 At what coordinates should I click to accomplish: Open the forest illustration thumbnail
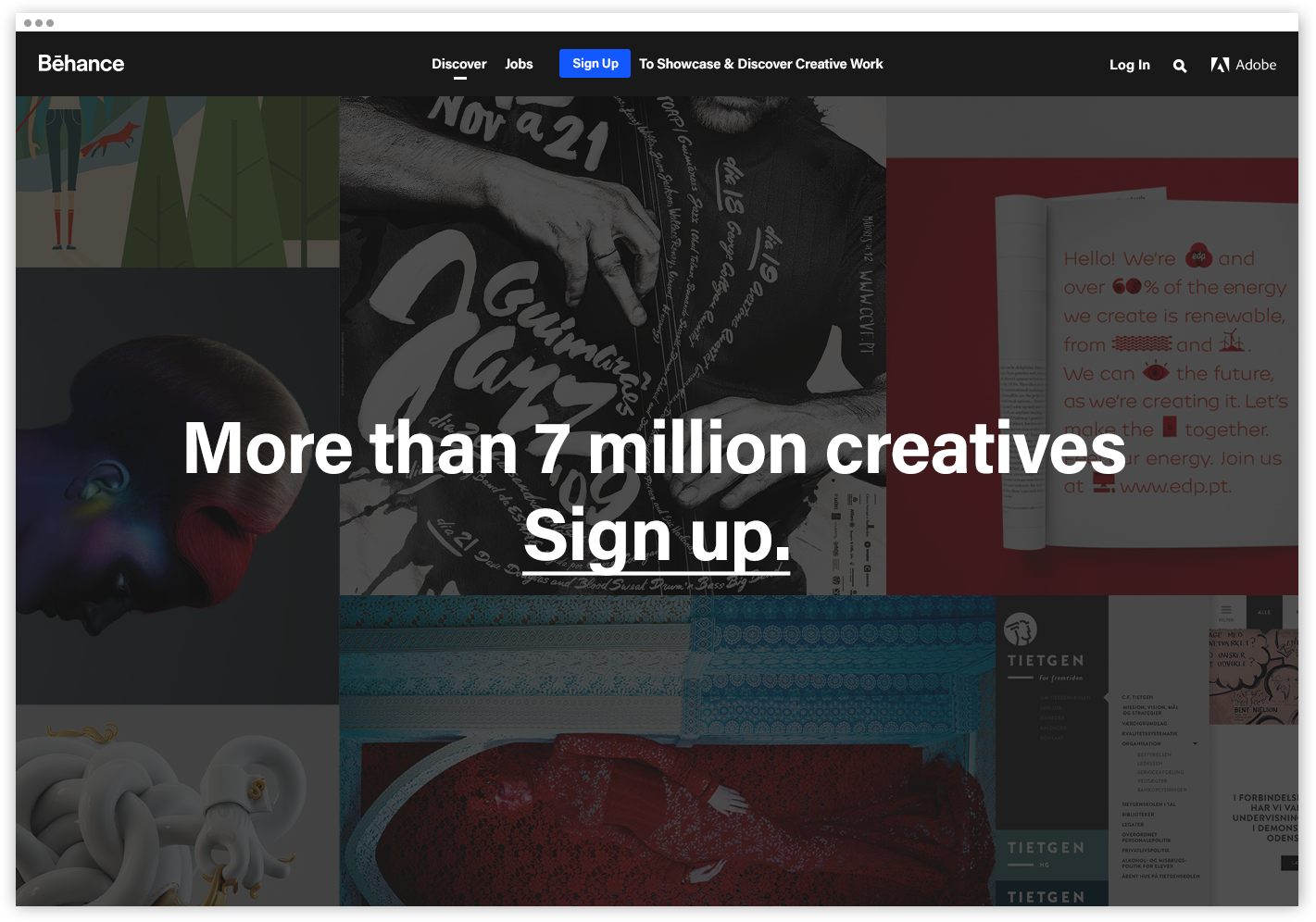178,181
